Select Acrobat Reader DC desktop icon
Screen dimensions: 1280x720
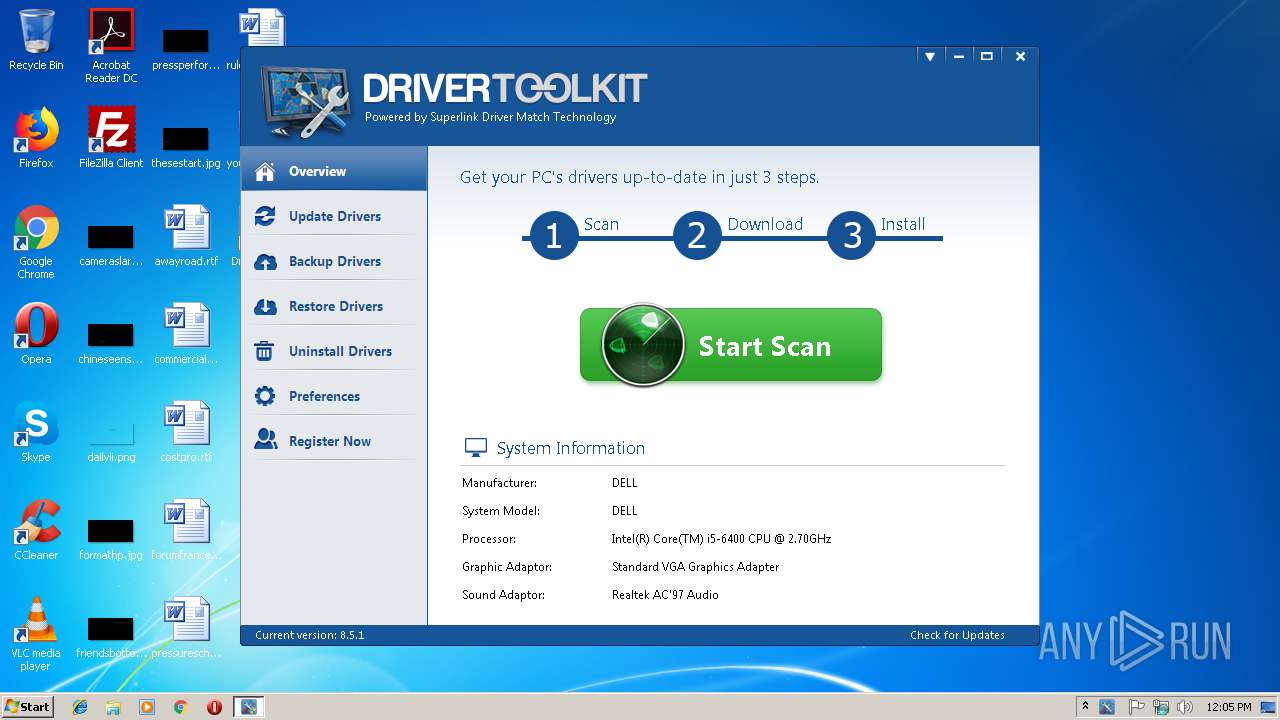click(111, 46)
